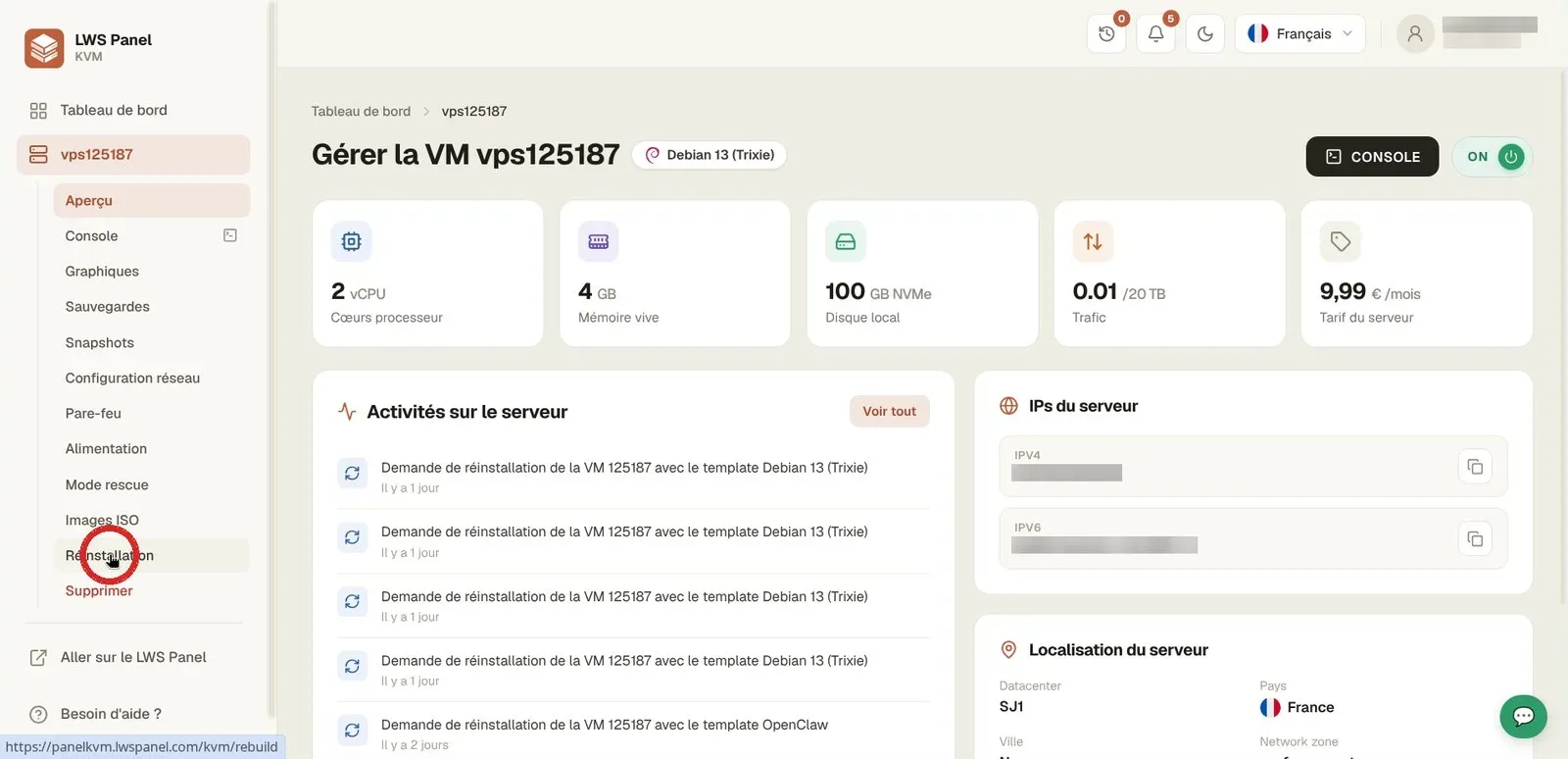Open the history clock icon in header
This screenshot has height=759, width=1568.
click(1106, 34)
